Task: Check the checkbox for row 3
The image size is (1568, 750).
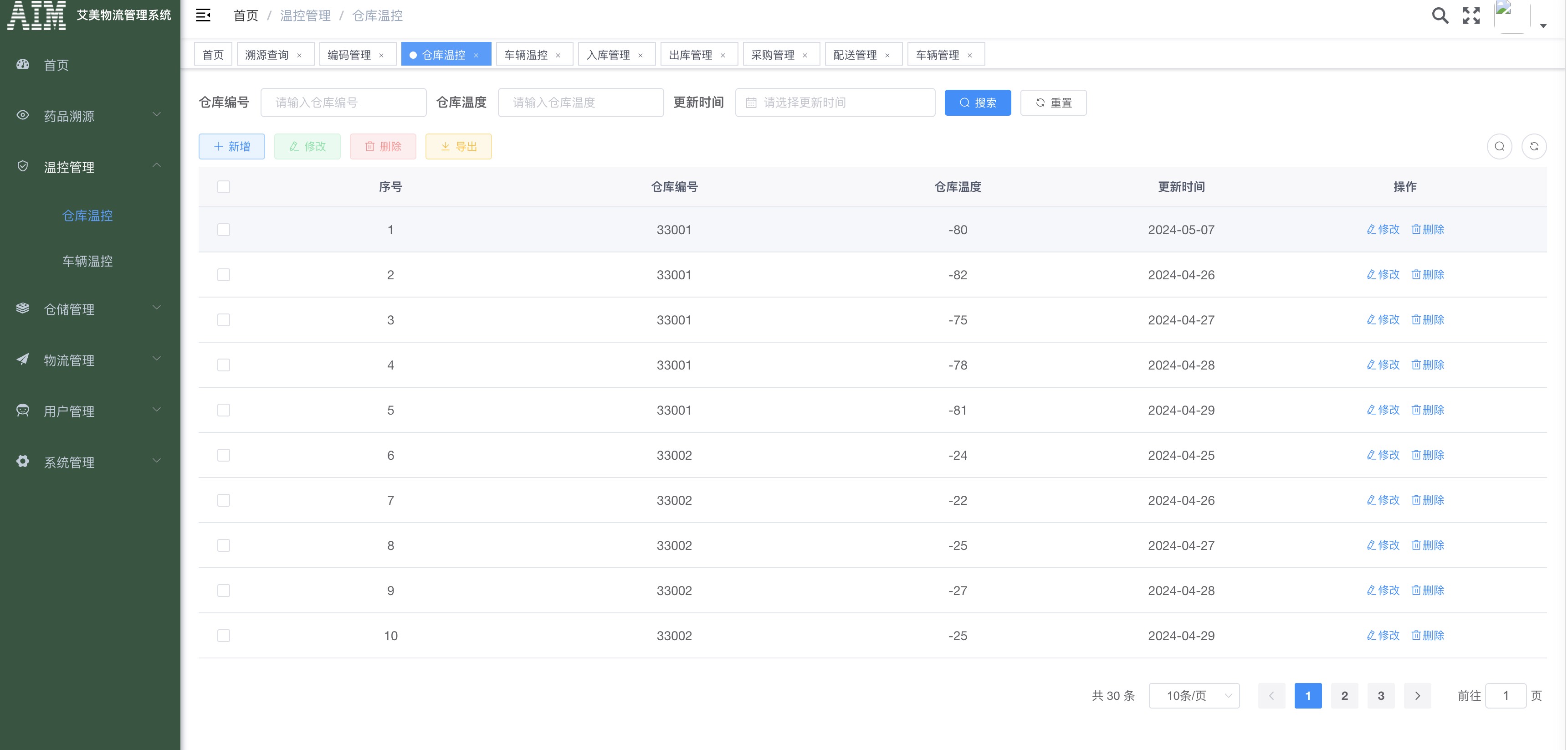Action: [x=223, y=319]
